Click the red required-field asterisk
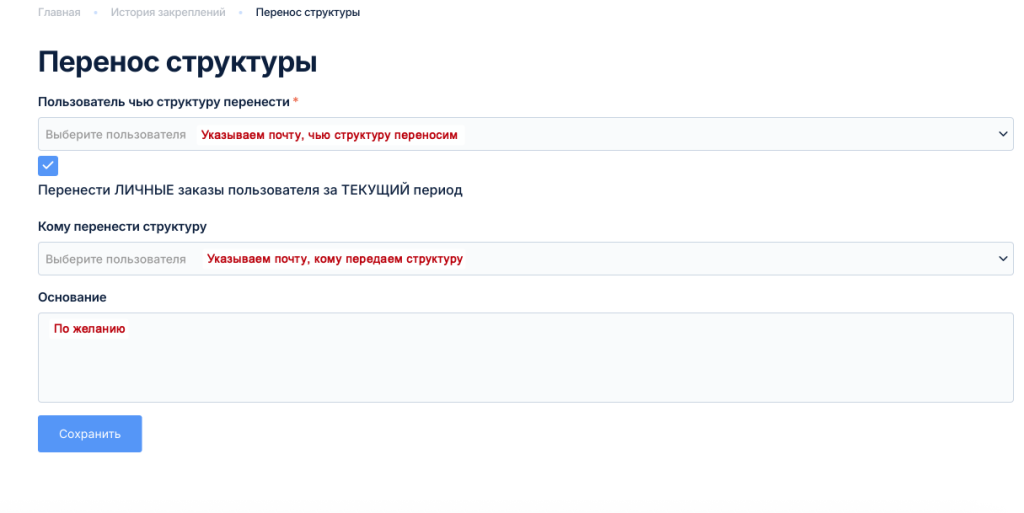 (x=296, y=102)
